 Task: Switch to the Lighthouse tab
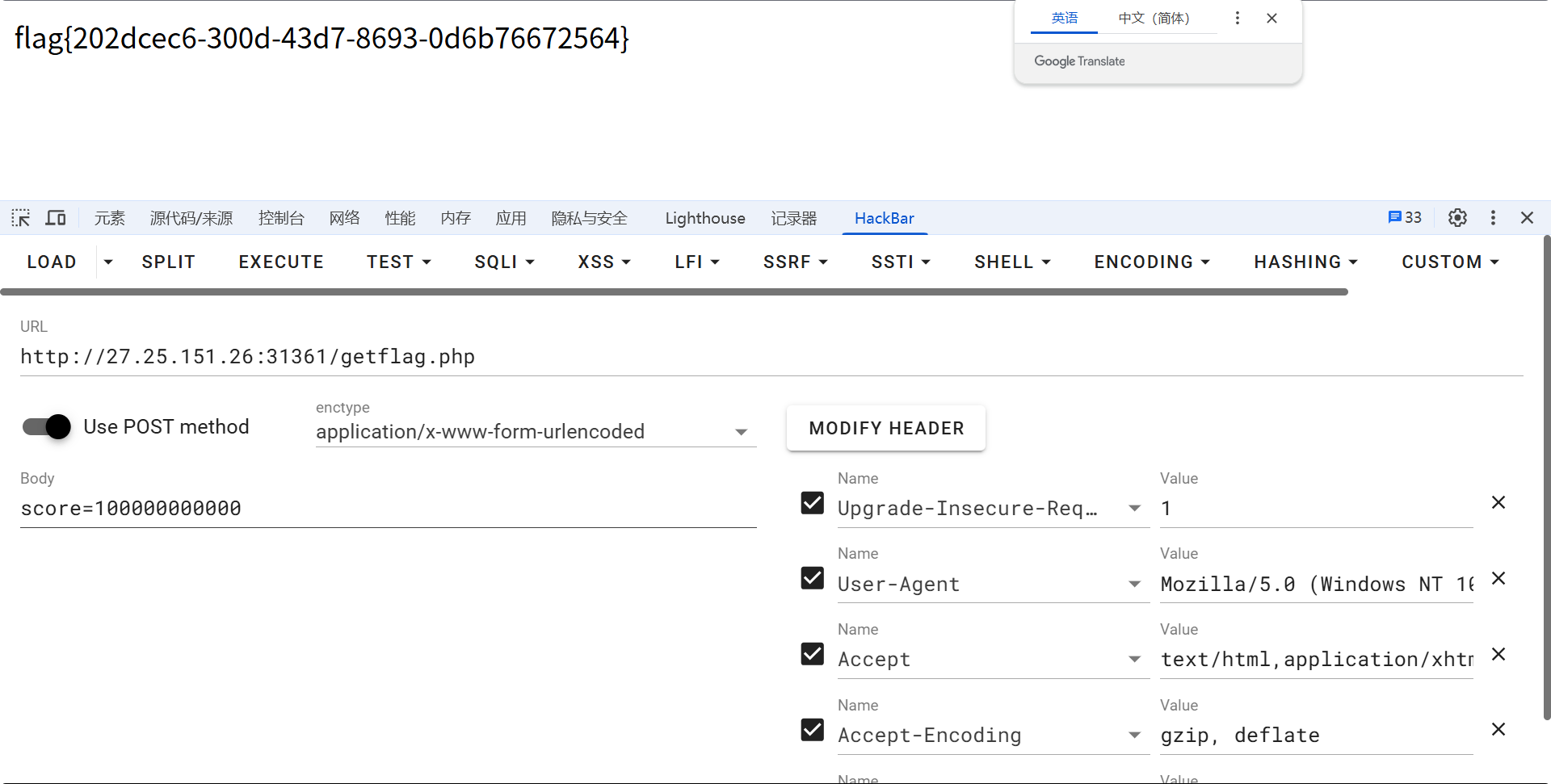pyautogui.click(x=704, y=218)
